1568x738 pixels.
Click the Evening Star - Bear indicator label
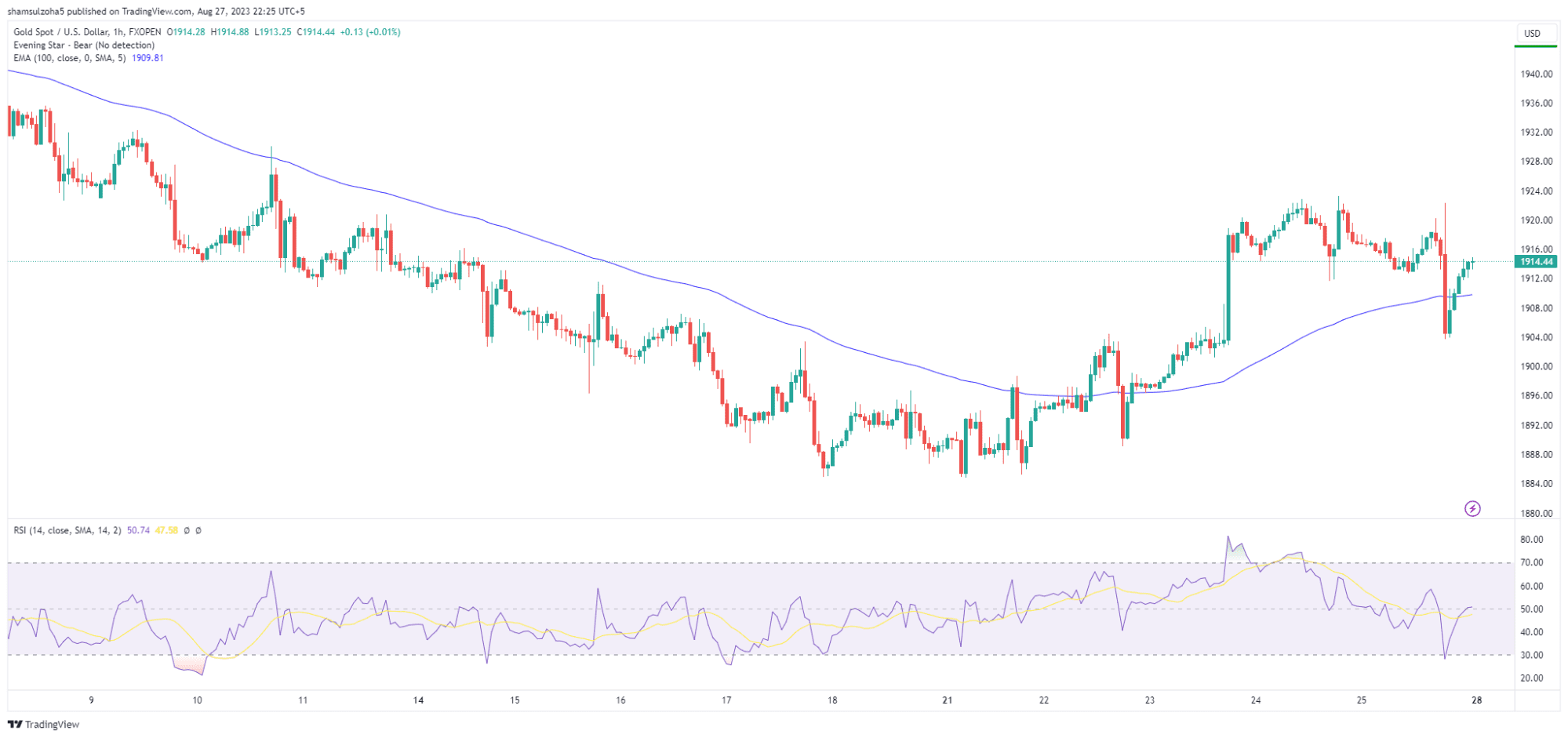(84, 45)
